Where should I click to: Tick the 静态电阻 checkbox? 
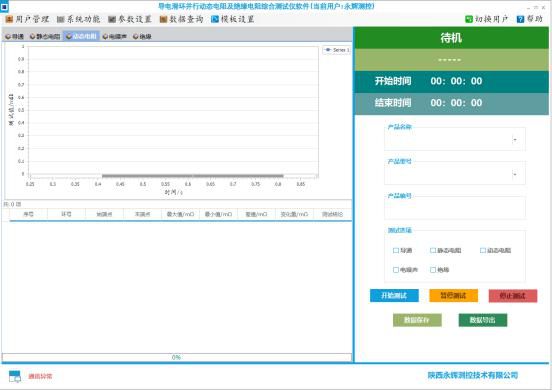coord(433,250)
